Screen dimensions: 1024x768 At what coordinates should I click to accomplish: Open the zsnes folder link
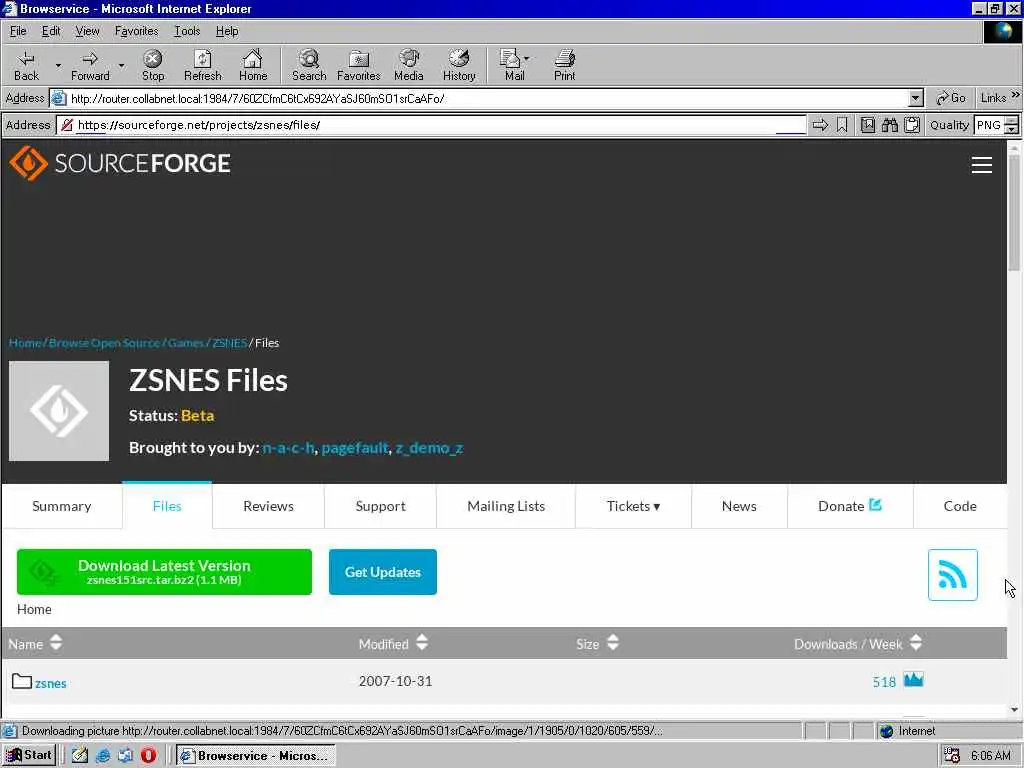pyautogui.click(x=51, y=684)
